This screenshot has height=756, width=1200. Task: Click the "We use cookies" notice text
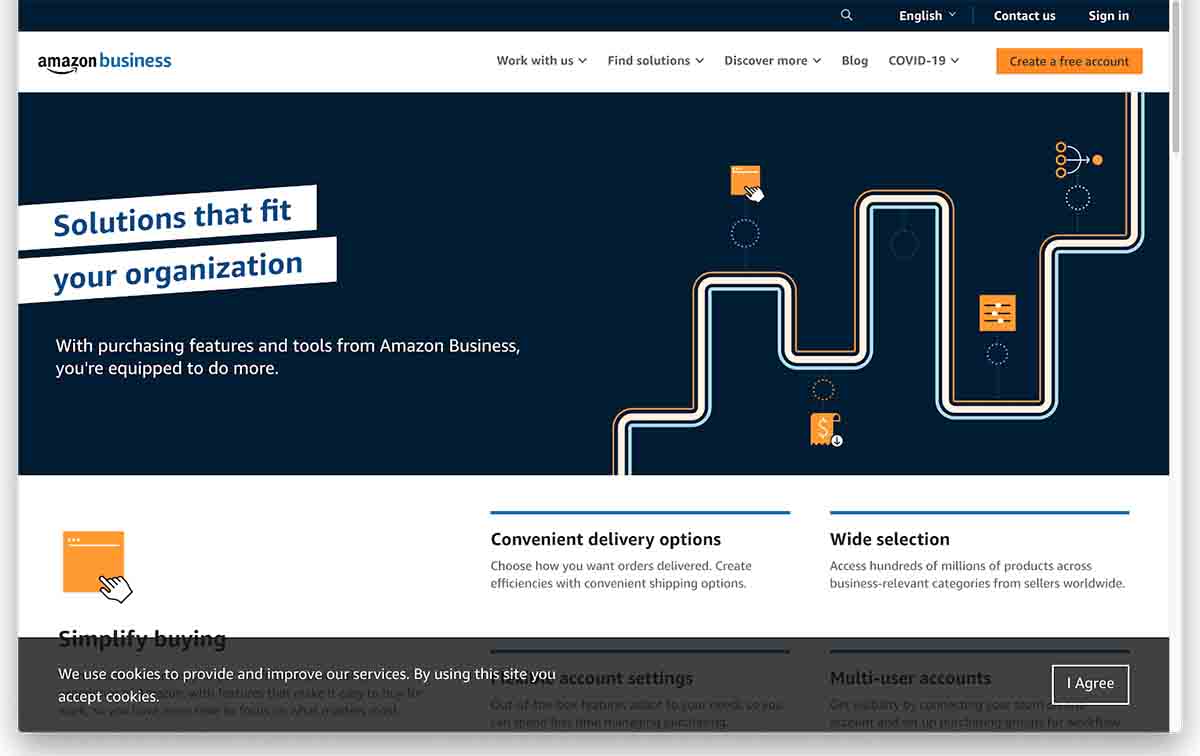tap(307, 685)
